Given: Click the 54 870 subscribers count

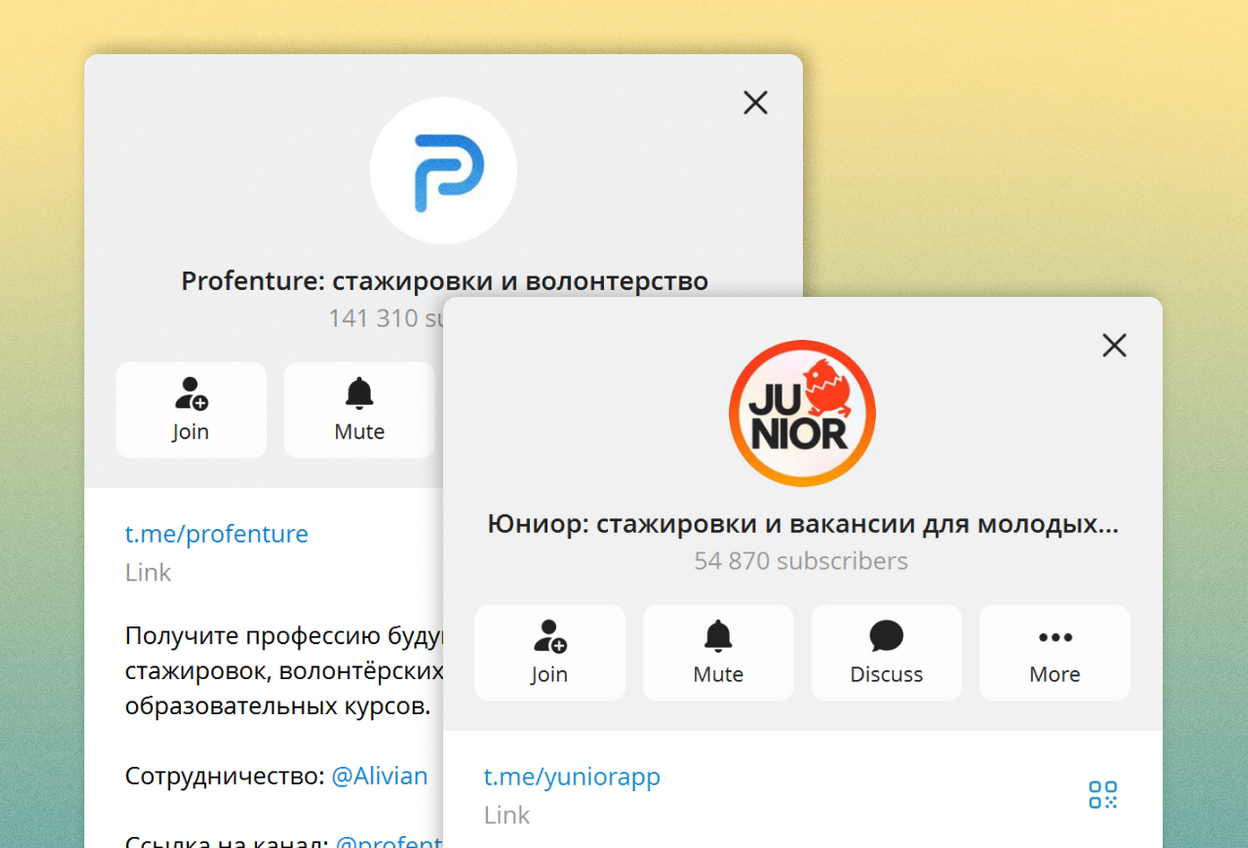Looking at the screenshot, I should coord(801,561).
